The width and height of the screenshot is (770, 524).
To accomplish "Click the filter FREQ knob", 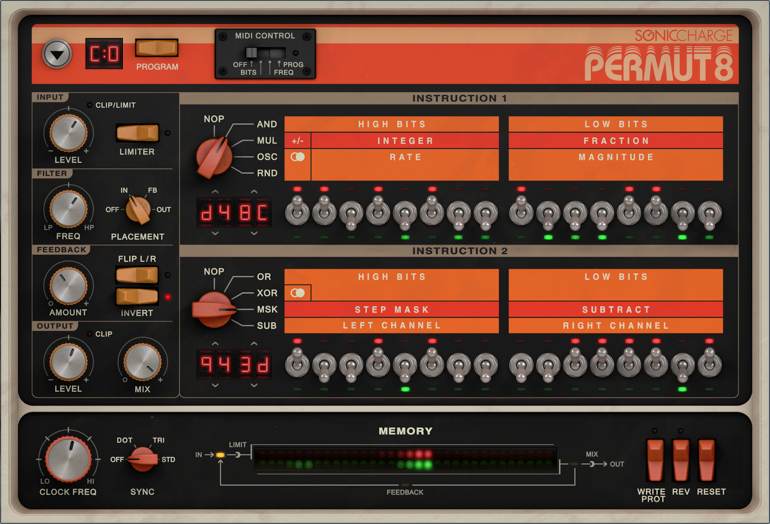I will [x=67, y=208].
